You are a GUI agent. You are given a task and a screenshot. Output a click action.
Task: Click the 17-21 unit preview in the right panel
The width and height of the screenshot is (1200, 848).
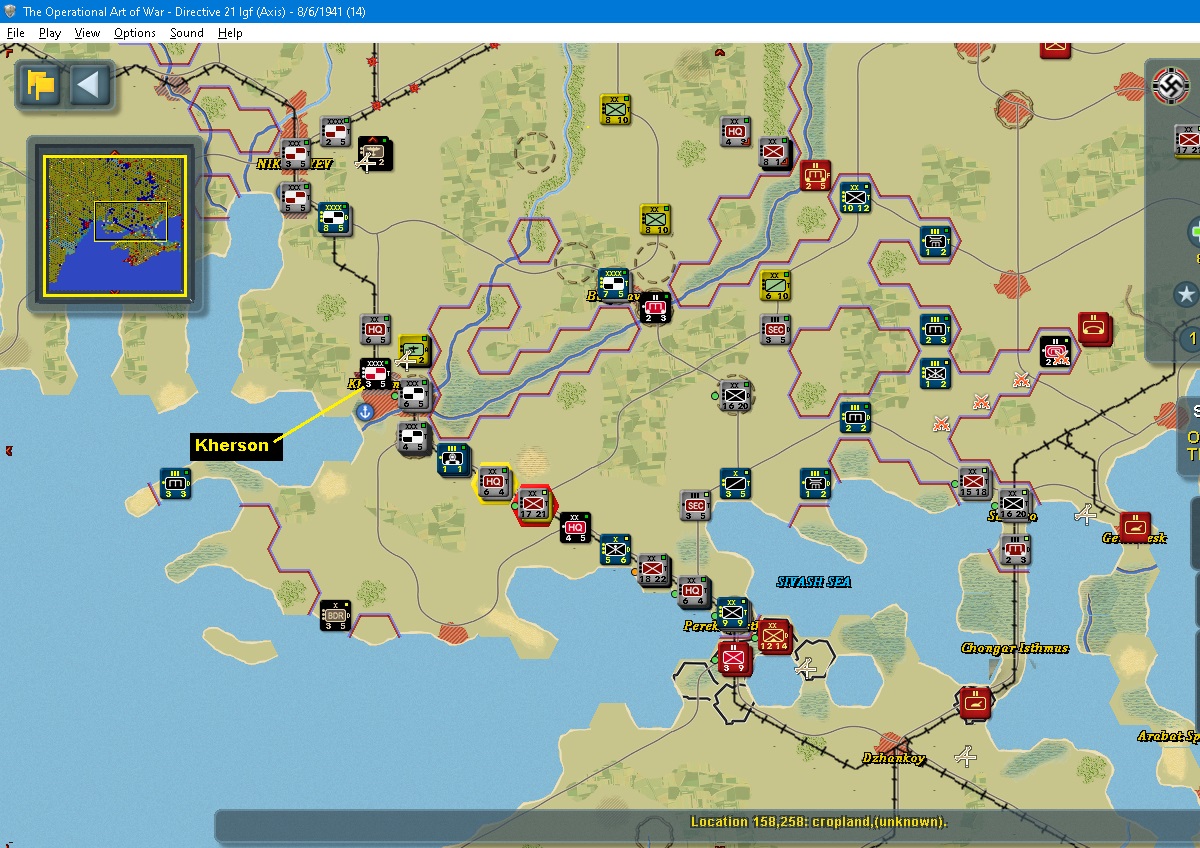click(x=1188, y=141)
